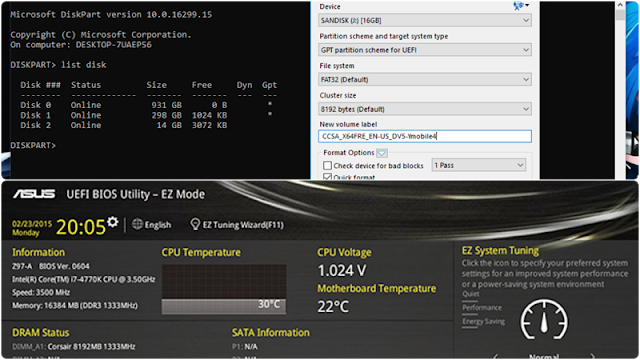Click the DISKPART> prompt at the bottom
This screenshot has width=640, height=360.
(33, 145)
